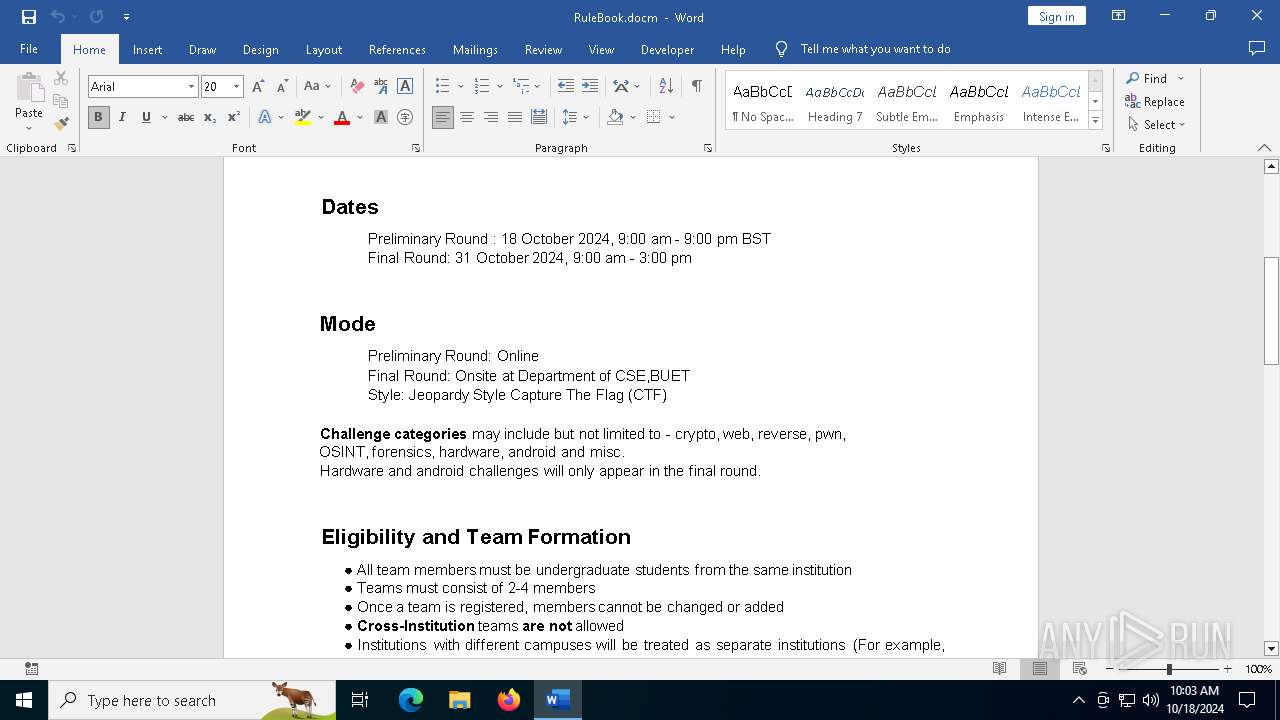The image size is (1280, 720).
Task: Apply subscript formatting
Action: coord(210,117)
